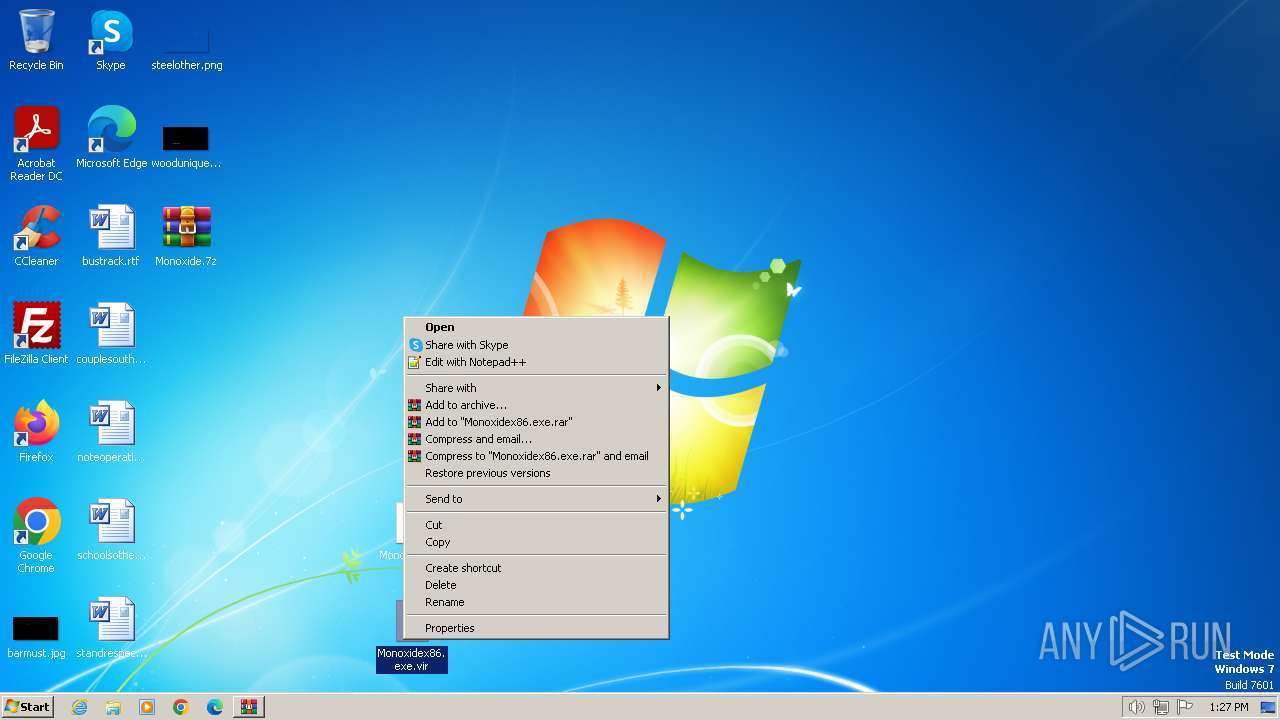Select the bustrack.rtf document icon

[111, 236]
